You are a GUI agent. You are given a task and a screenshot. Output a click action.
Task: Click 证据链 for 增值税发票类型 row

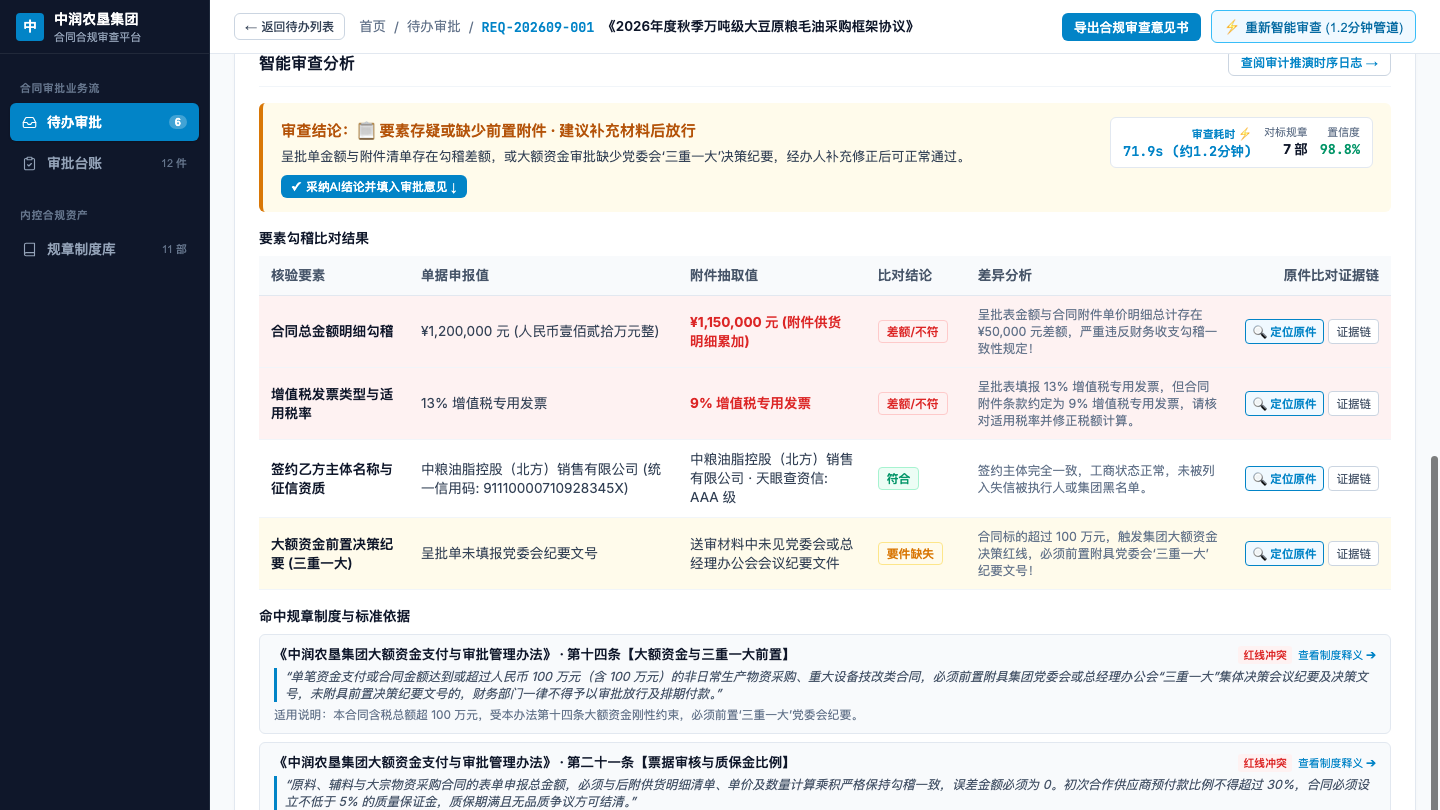(1353, 403)
